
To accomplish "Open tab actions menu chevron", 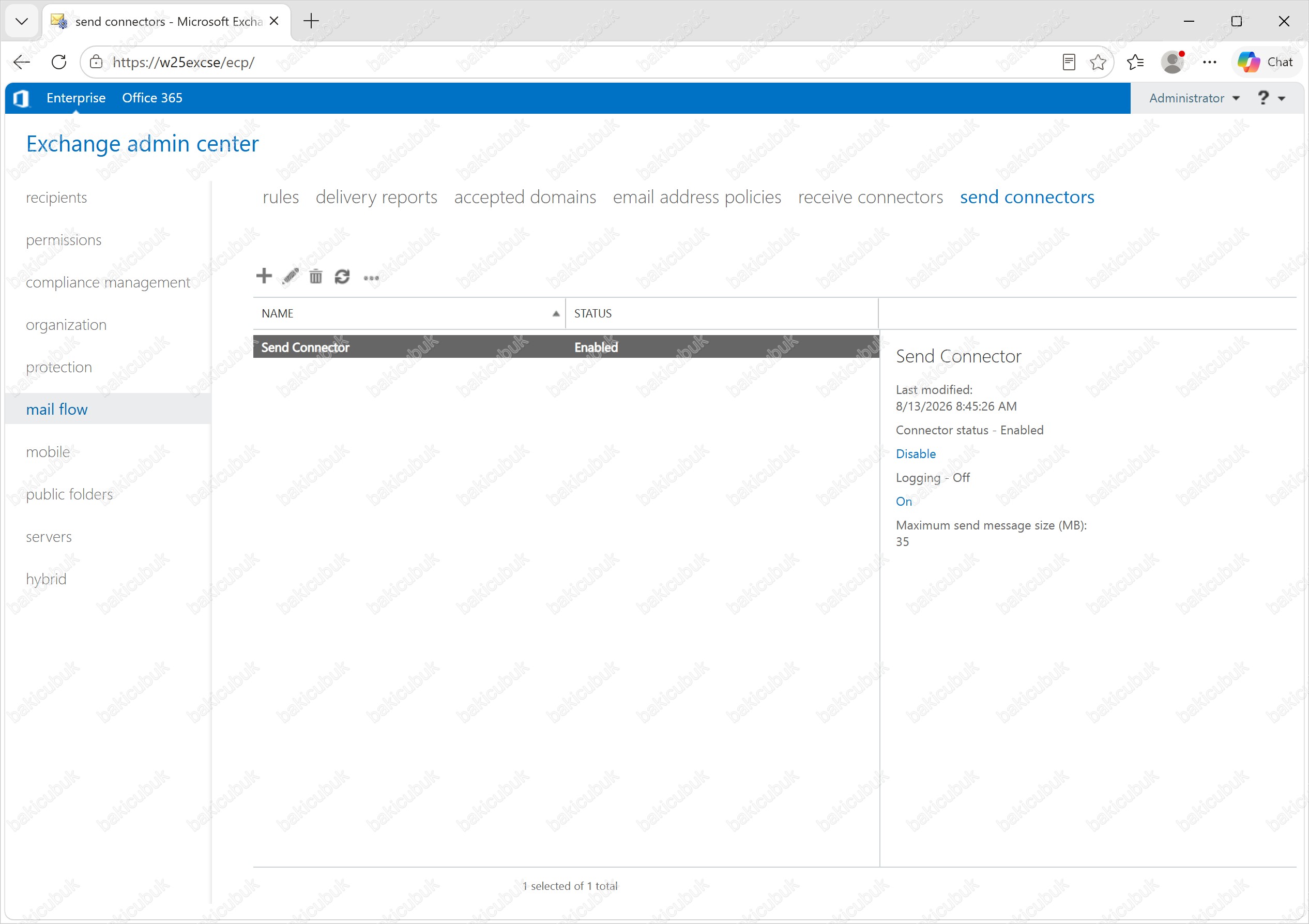I will tap(22, 21).
